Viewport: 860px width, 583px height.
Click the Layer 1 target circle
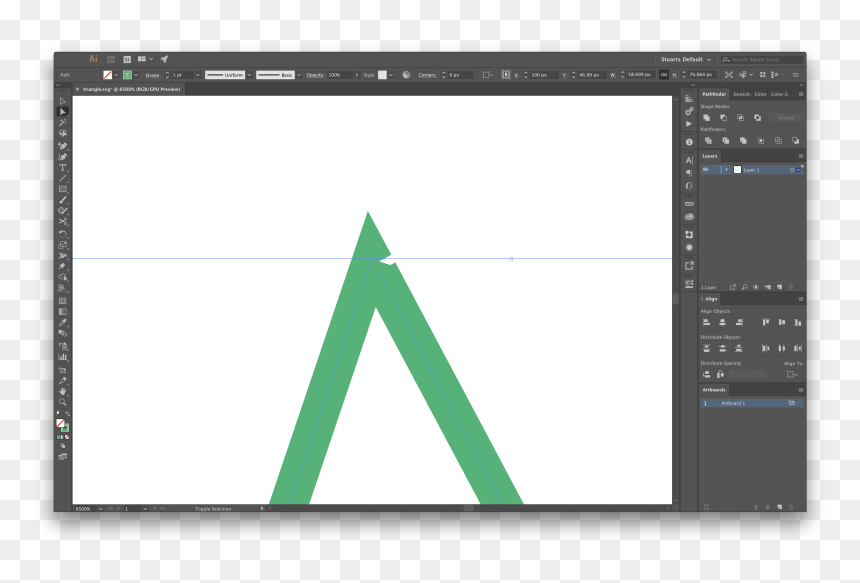click(x=792, y=170)
